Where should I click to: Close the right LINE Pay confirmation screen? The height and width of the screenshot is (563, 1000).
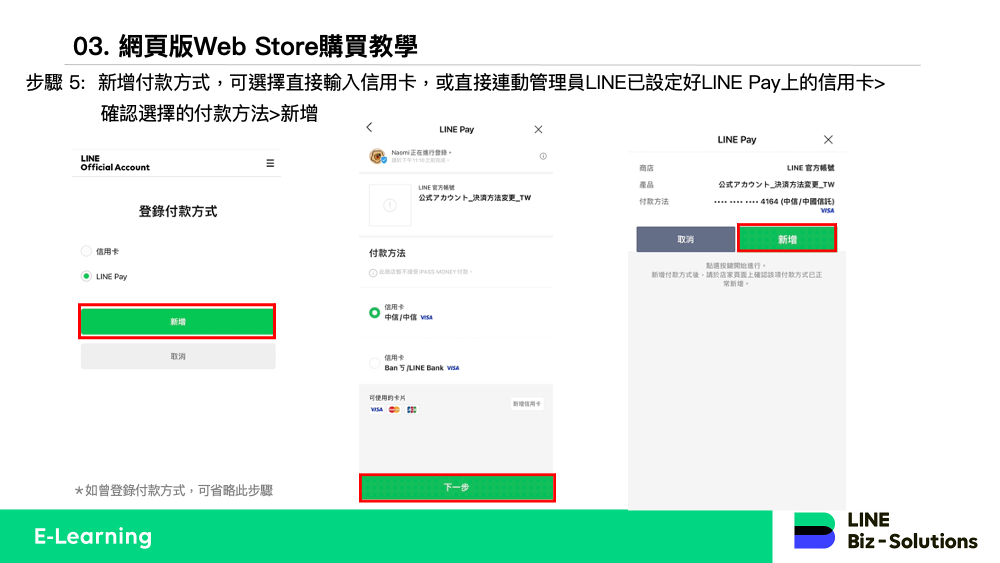pyautogui.click(x=828, y=139)
